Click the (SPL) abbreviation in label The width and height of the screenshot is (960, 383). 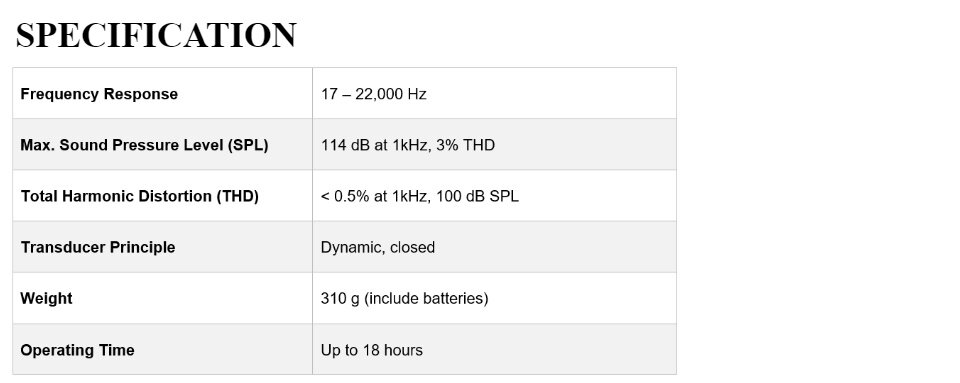coord(246,146)
